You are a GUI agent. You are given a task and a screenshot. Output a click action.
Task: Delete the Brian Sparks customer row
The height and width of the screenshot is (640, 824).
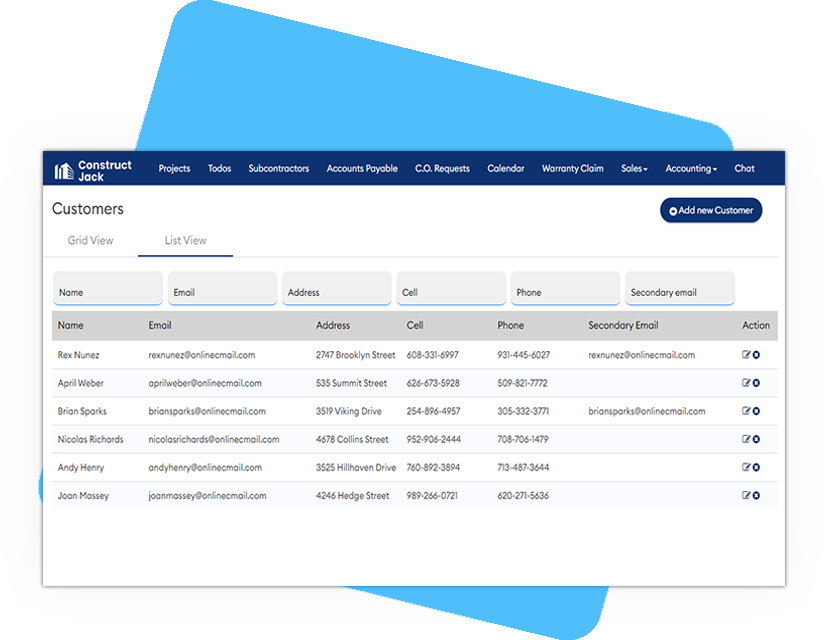pos(756,411)
